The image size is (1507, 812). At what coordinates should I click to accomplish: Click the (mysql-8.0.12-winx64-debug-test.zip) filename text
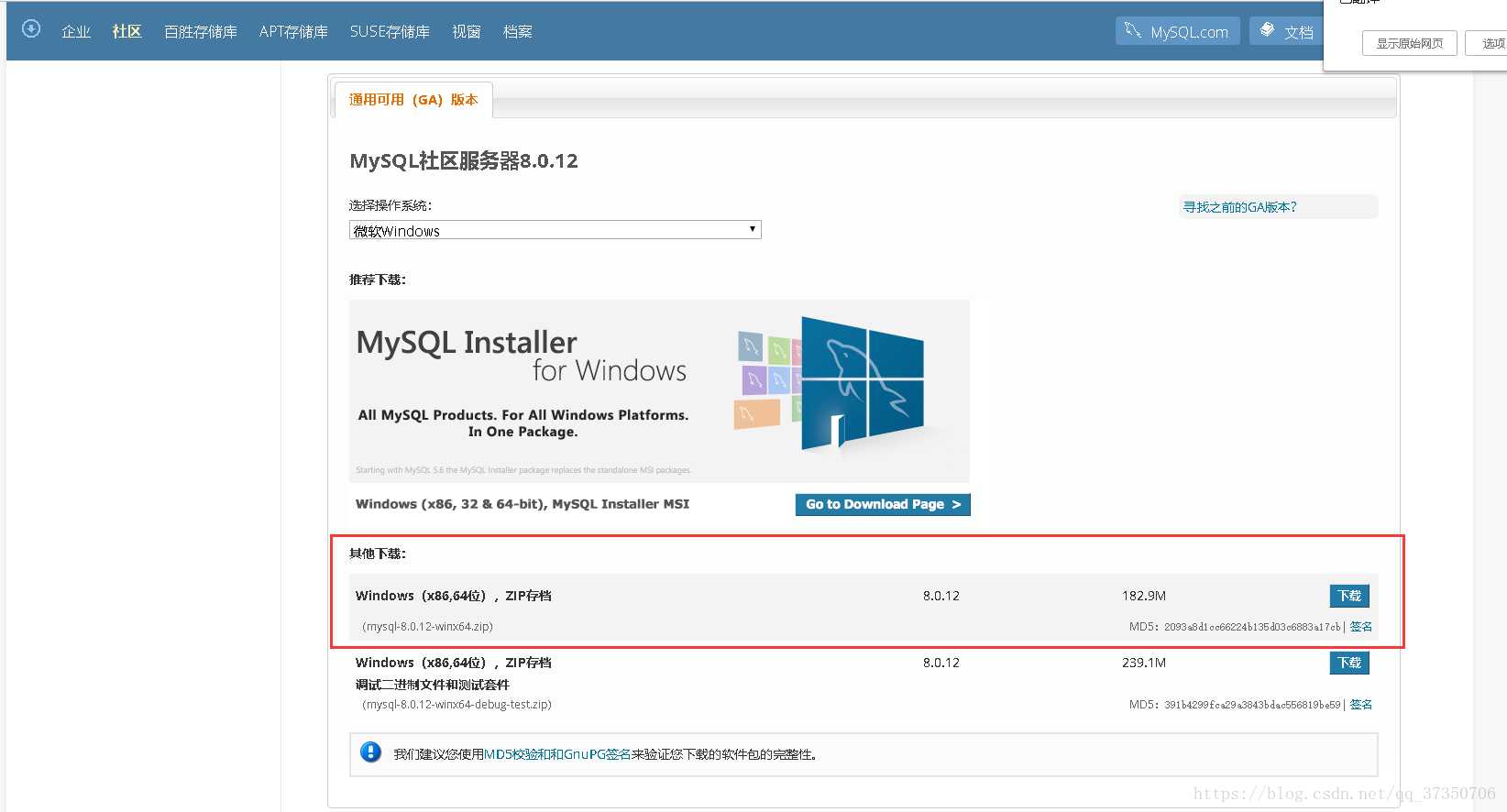coord(456,705)
